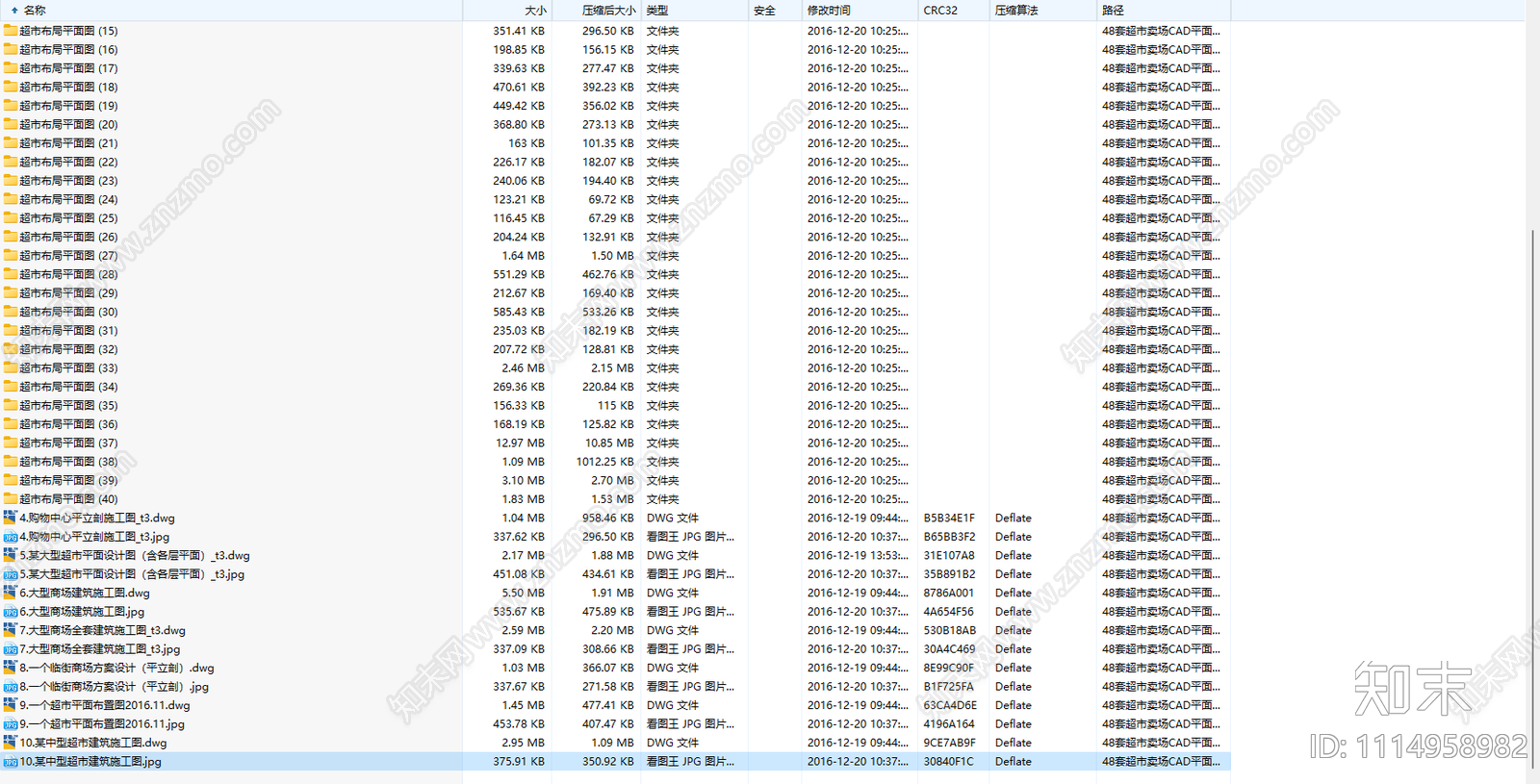The height and width of the screenshot is (784, 1540).
Task: Click the DWG icon of 10.某中型超市建筑施工图.dwg
Action: [x=11, y=743]
